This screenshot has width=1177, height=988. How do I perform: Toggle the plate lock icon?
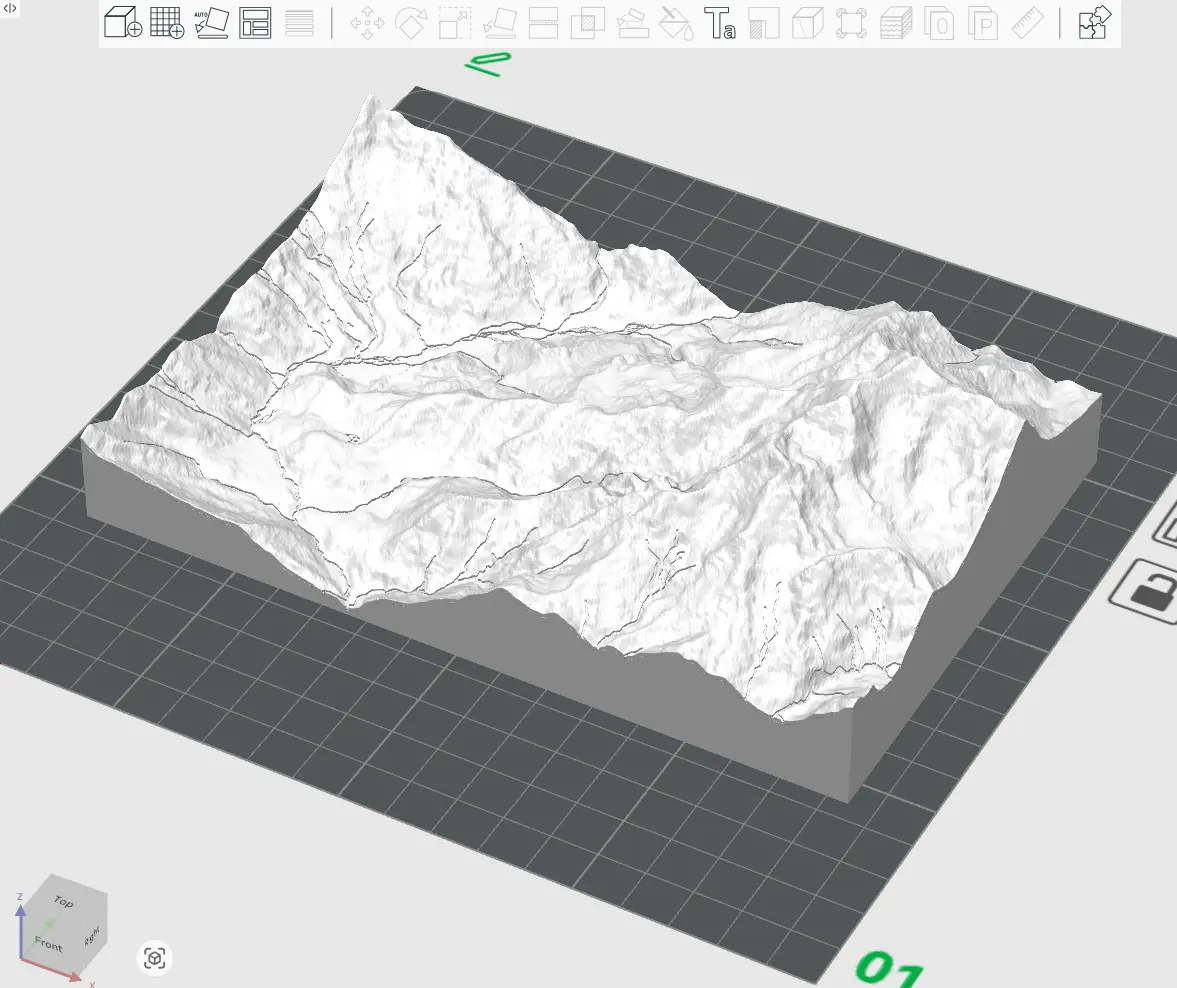tap(1148, 593)
